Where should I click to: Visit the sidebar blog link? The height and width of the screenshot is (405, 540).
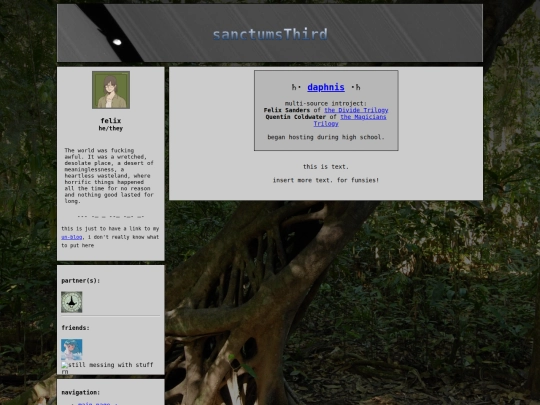point(72,237)
